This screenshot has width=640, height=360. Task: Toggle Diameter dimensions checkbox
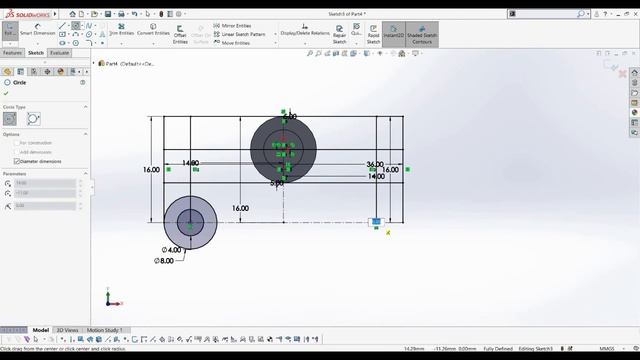tap(17, 162)
